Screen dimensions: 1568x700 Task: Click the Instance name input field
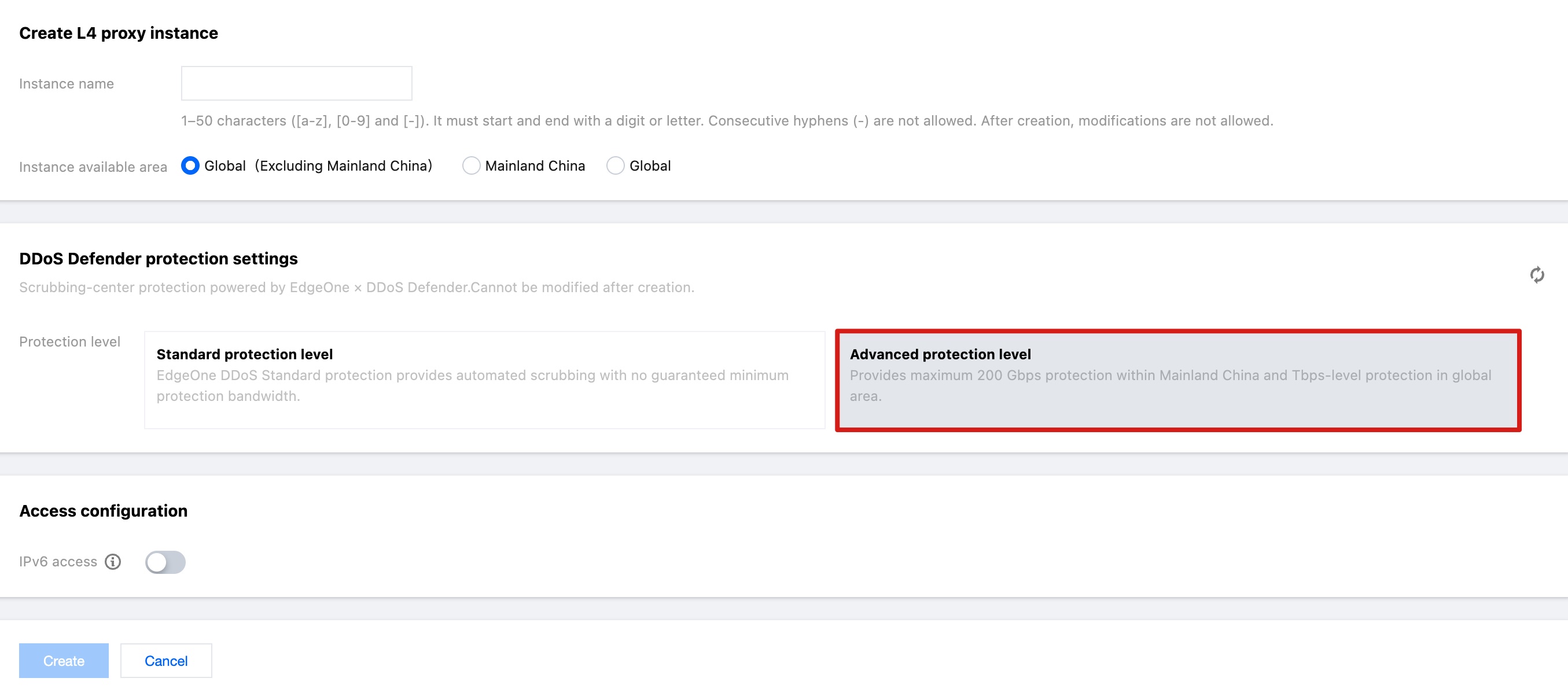tap(296, 83)
